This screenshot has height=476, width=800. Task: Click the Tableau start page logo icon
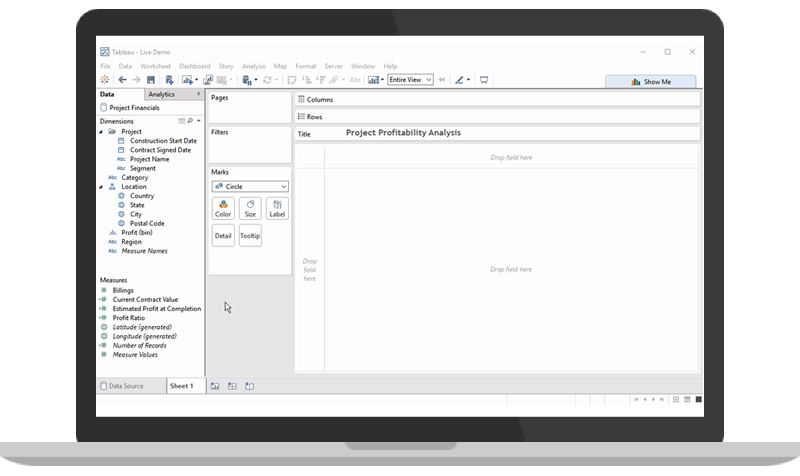[105, 80]
